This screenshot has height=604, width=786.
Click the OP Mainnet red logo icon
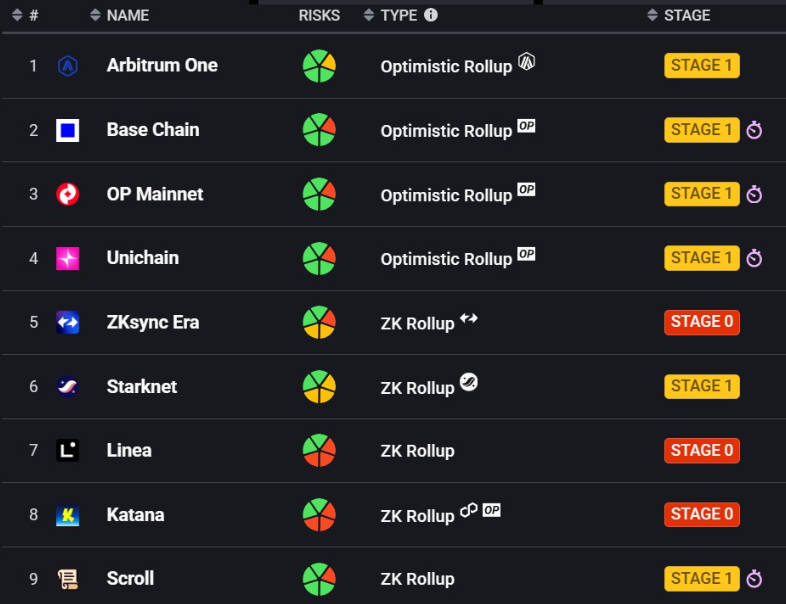tap(68, 194)
